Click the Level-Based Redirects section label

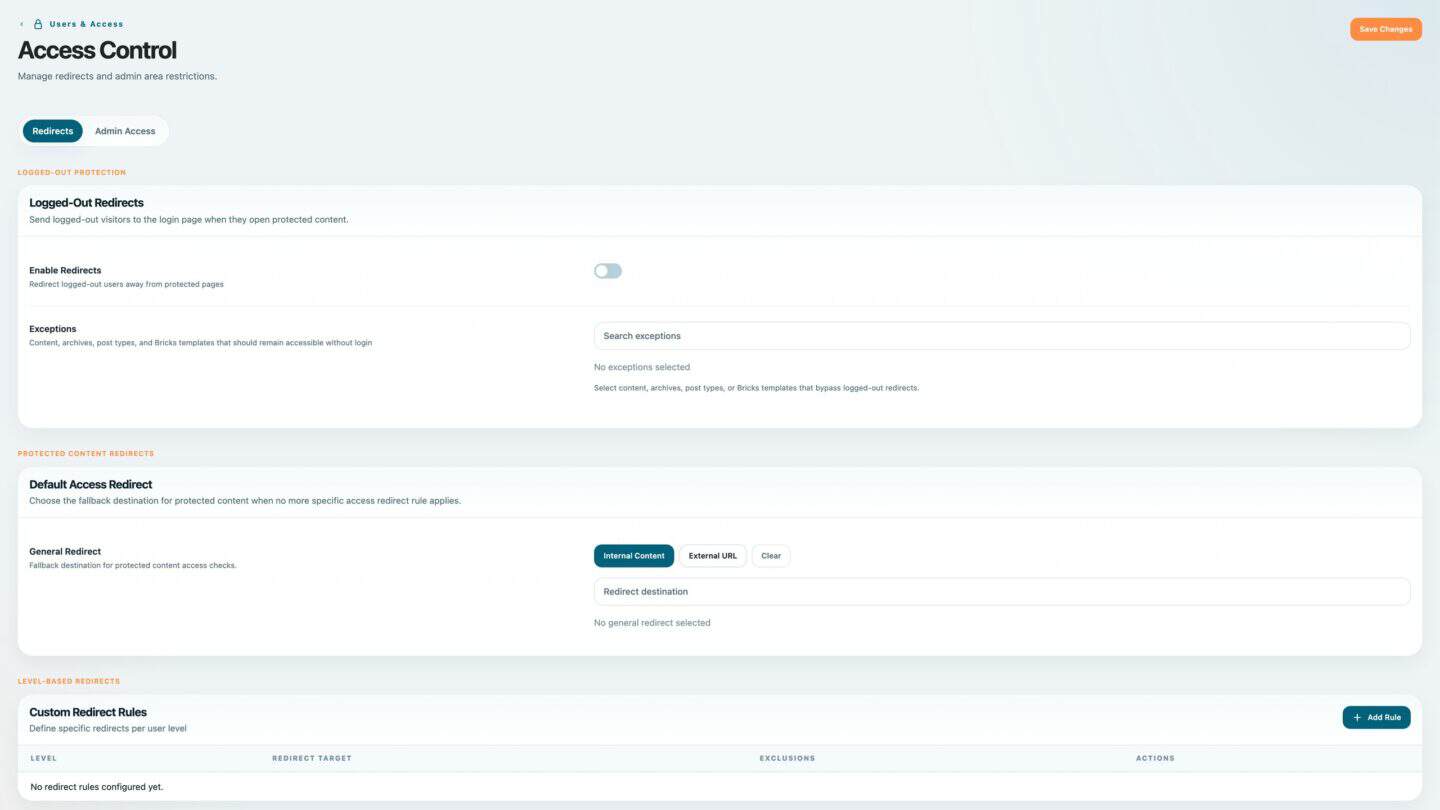pos(69,681)
